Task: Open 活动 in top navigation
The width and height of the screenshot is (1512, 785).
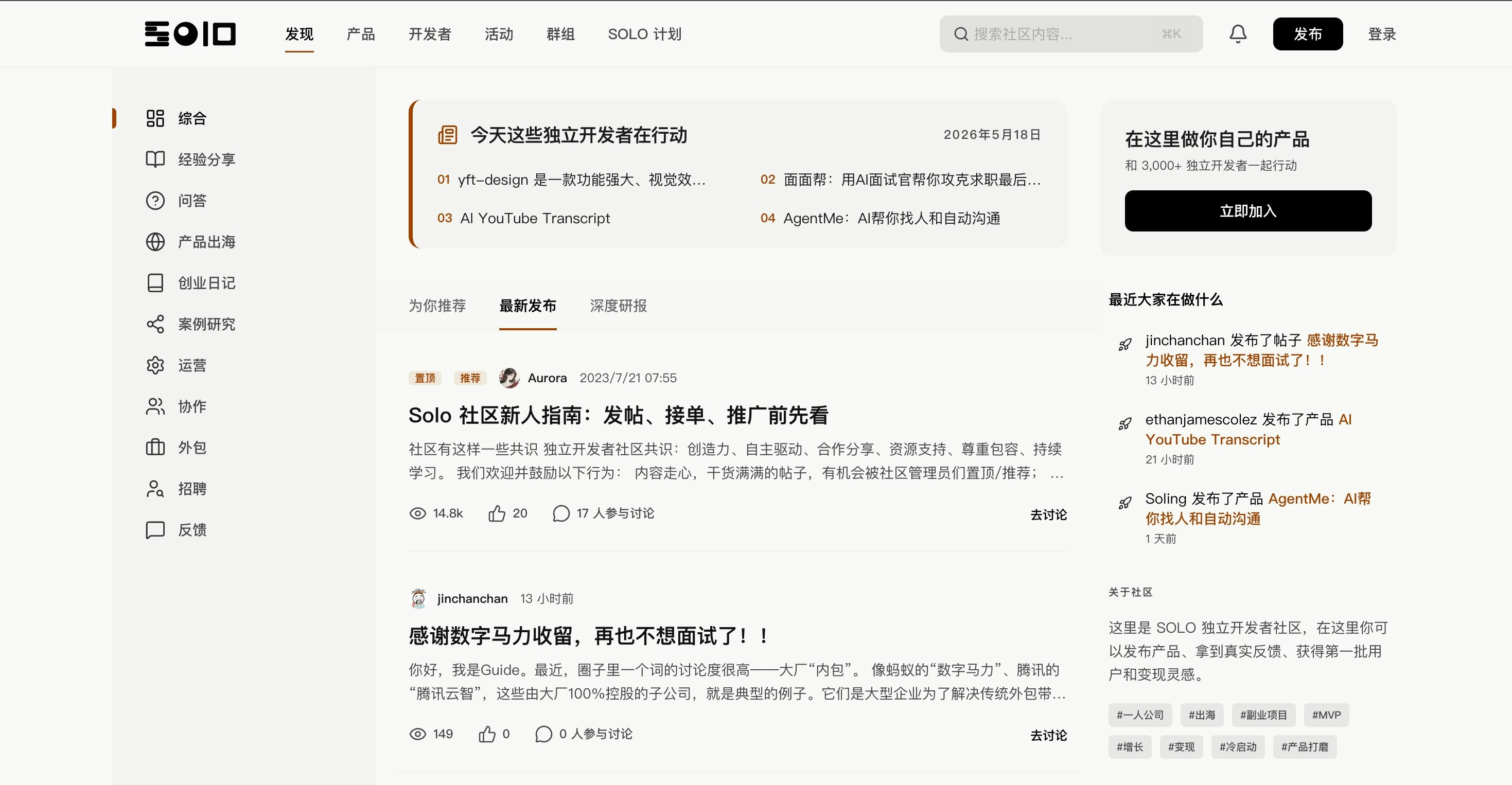Action: [499, 34]
